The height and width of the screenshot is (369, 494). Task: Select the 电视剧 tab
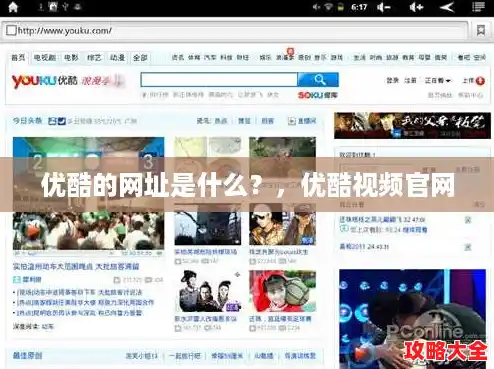45,57
